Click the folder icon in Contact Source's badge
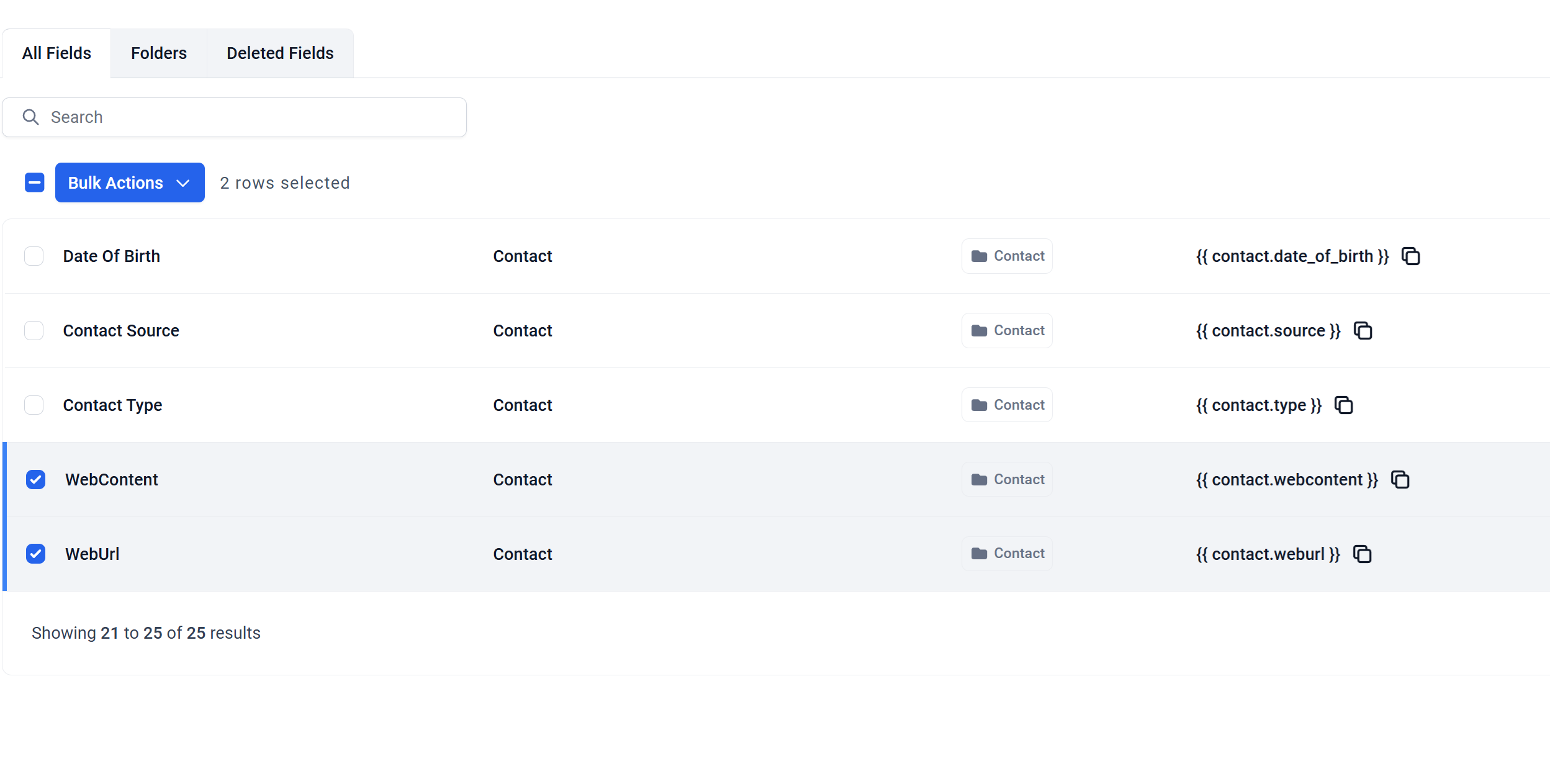Screen dimensions: 1550x784 click(x=980, y=330)
